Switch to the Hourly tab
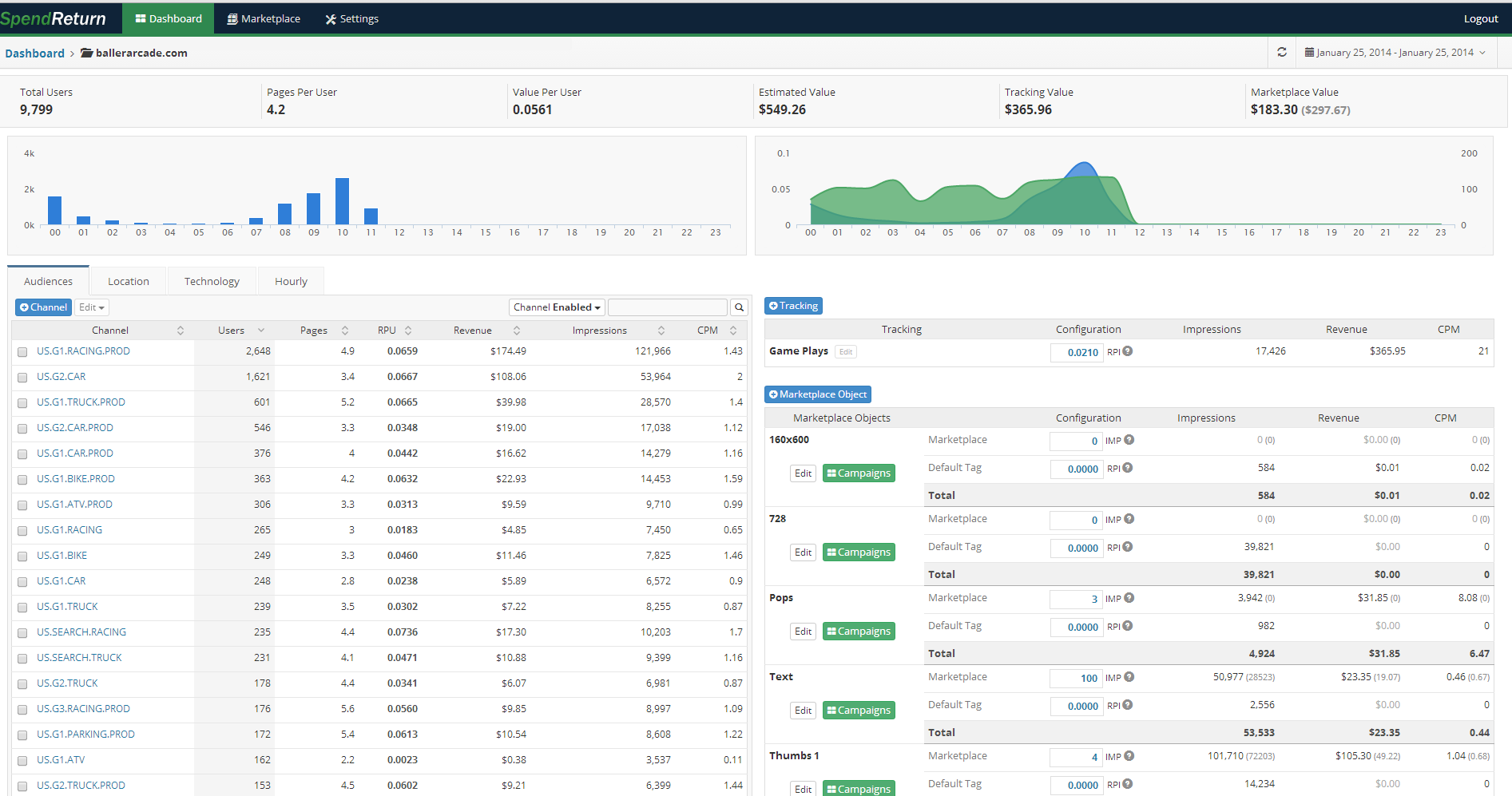The height and width of the screenshot is (796, 1512). [290, 280]
